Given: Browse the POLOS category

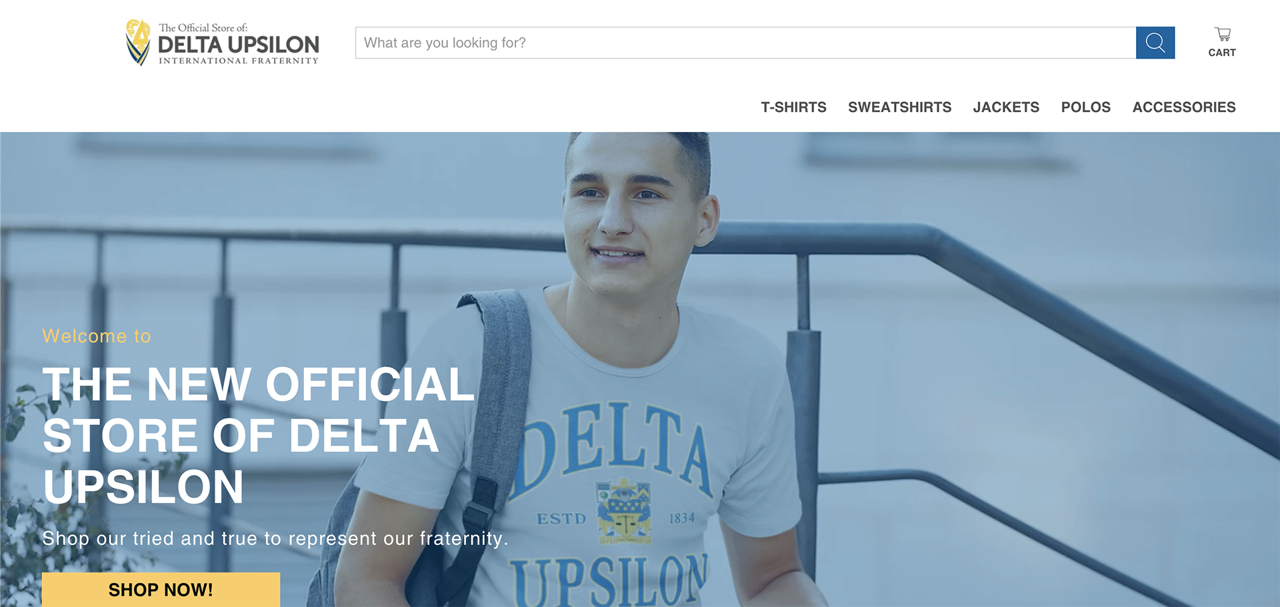Looking at the screenshot, I should [x=1086, y=107].
